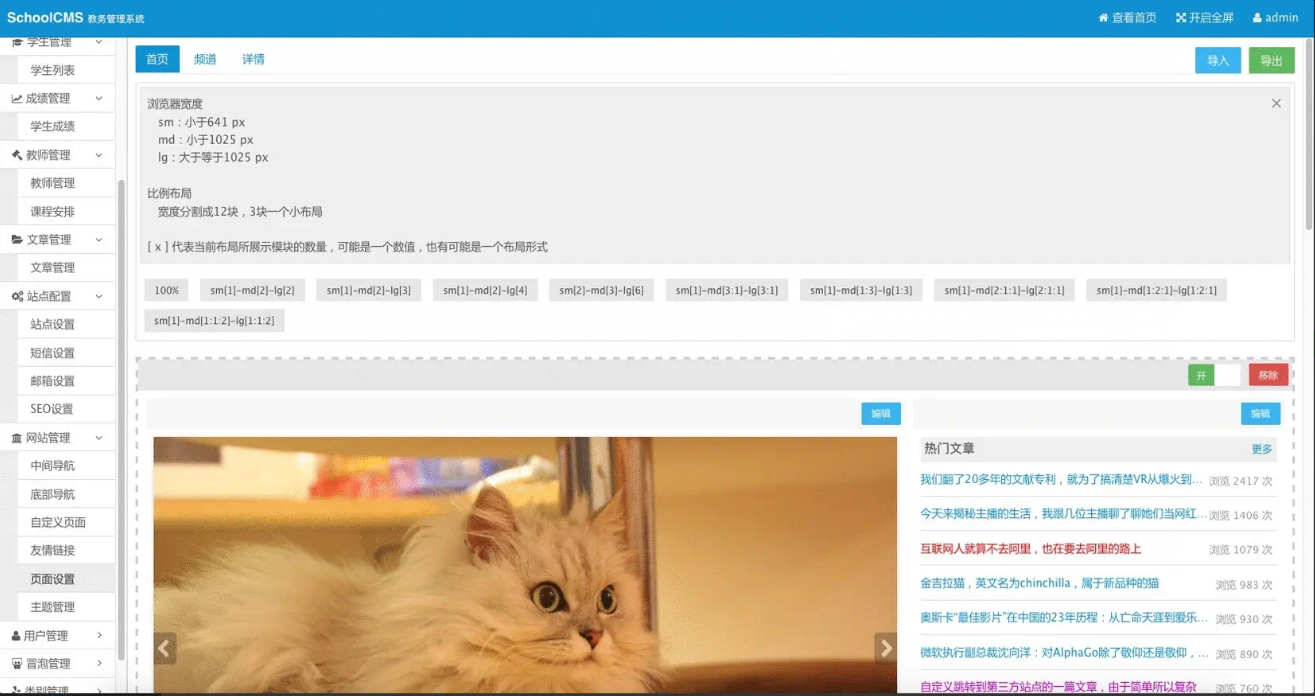The width and height of the screenshot is (1315, 696).
Task: Collapse the 教师管理 section chevron
Action: [99, 155]
